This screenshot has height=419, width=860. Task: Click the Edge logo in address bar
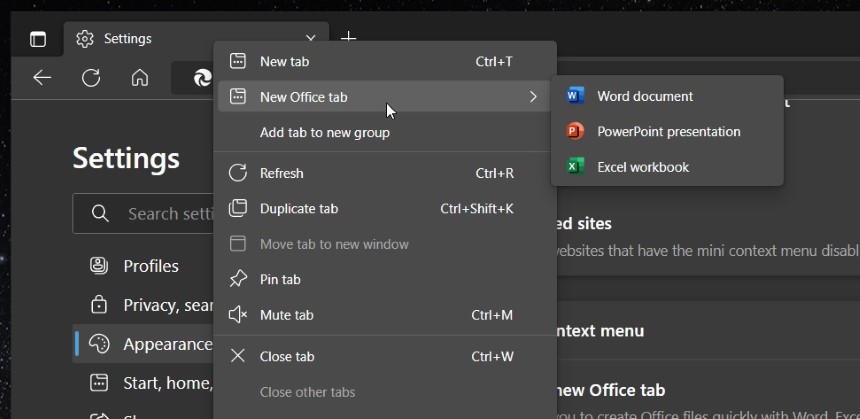[202, 78]
